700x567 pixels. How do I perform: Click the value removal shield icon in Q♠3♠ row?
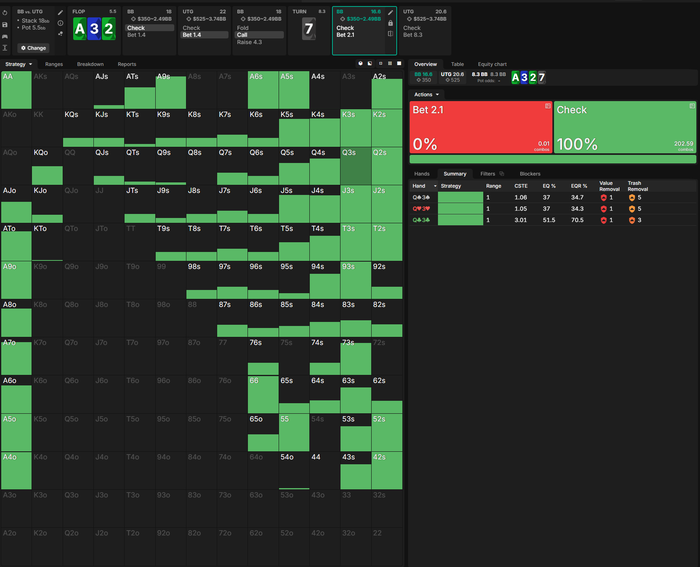pos(603,197)
